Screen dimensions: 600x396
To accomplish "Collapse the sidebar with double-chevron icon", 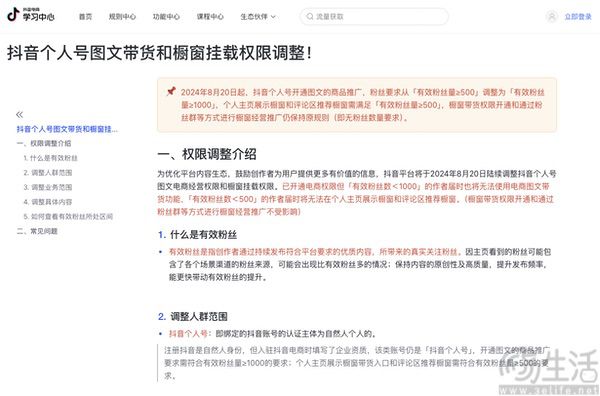I will (20, 114).
